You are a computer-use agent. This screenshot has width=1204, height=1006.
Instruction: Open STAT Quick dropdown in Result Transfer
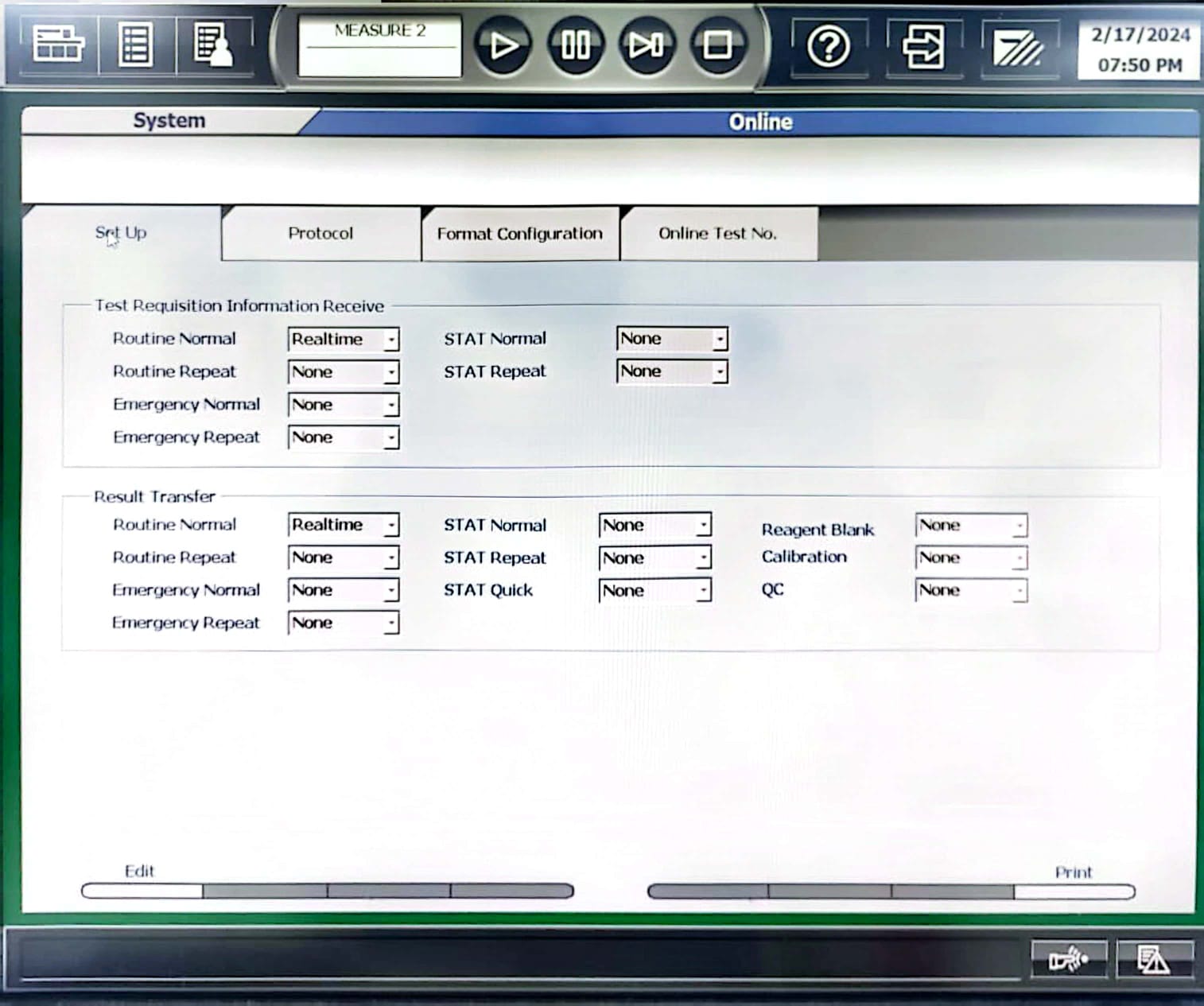pyautogui.click(x=703, y=591)
